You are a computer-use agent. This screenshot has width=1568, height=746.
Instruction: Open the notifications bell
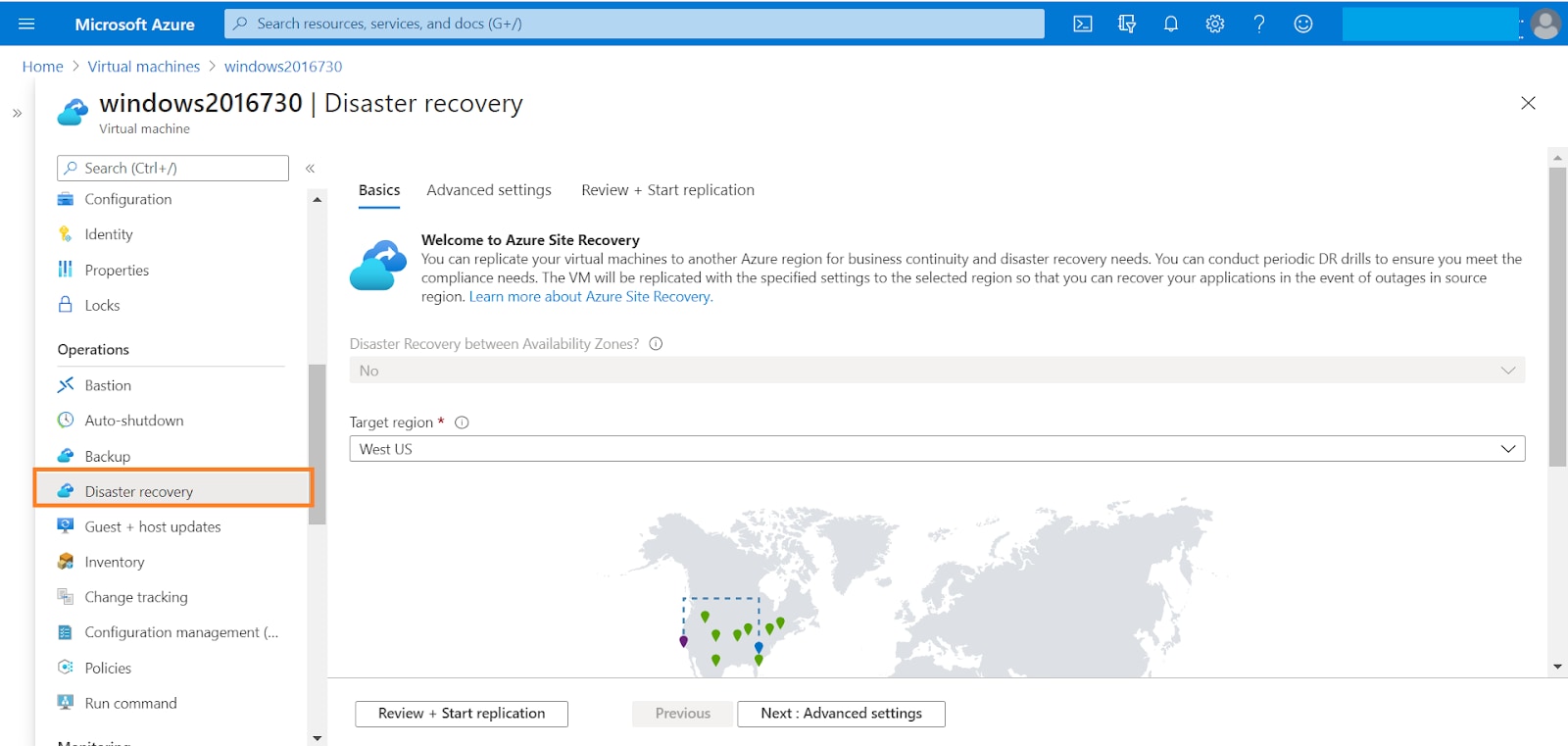[1170, 24]
